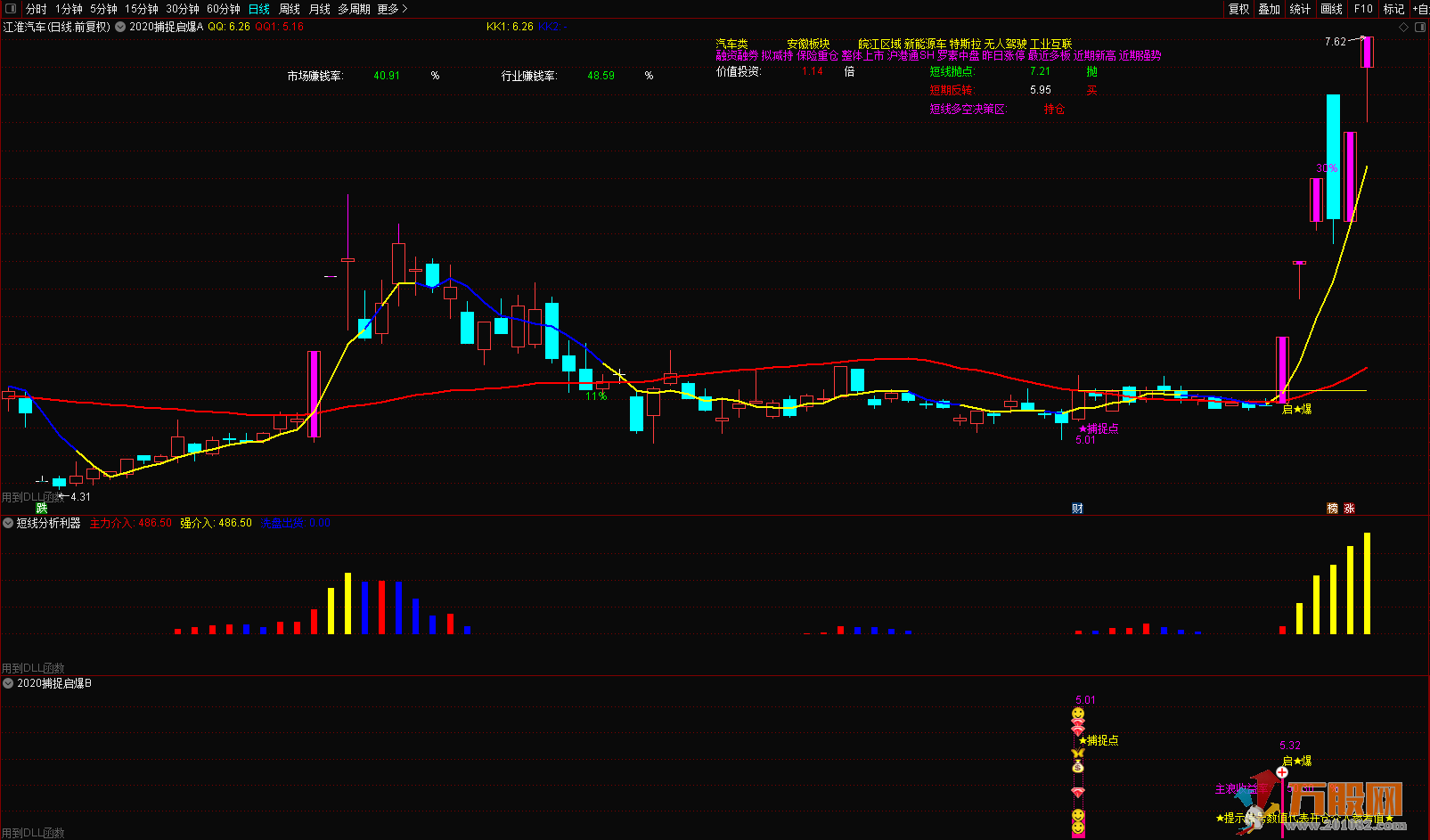1430x840 pixels.
Task: Switch to 月线 monthly chart
Action: coord(320,9)
